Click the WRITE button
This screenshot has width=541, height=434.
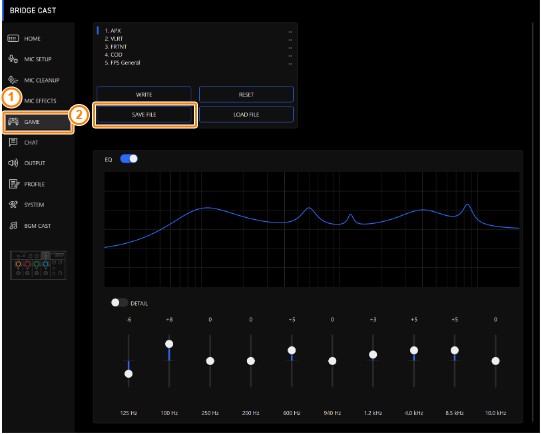pos(144,94)
